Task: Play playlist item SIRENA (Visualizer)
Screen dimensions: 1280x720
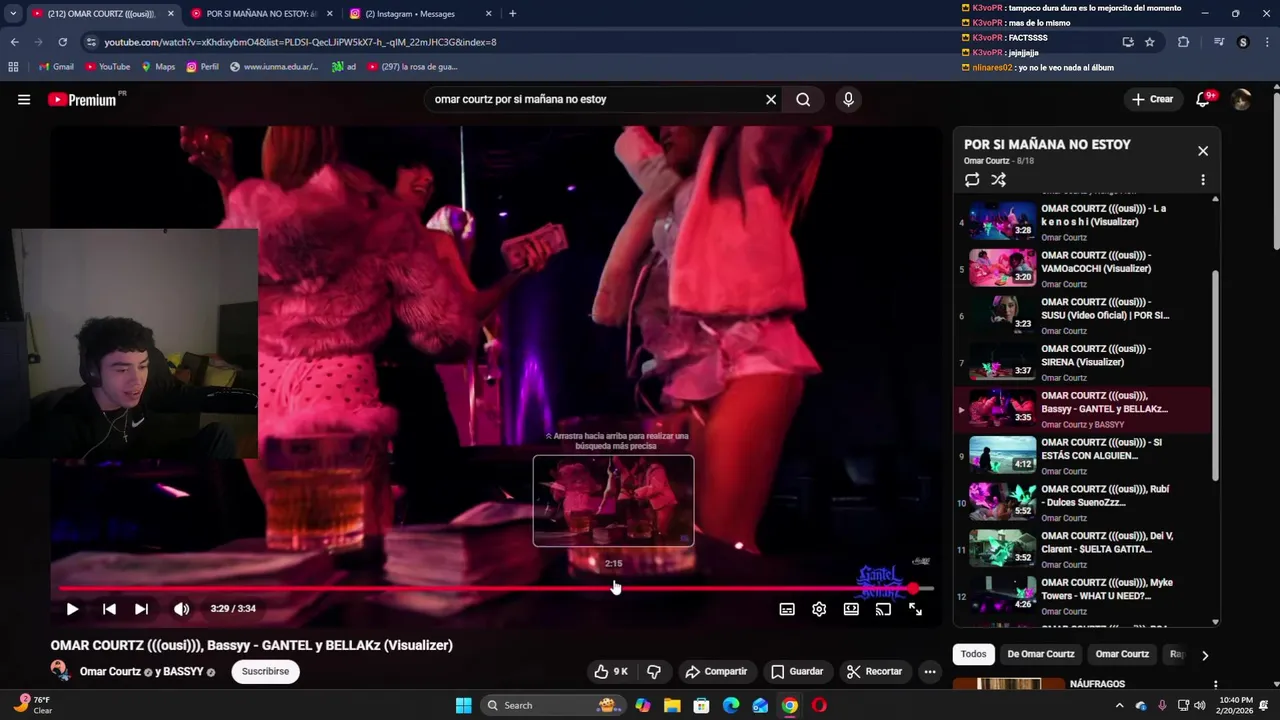Action: (1083, 363)
